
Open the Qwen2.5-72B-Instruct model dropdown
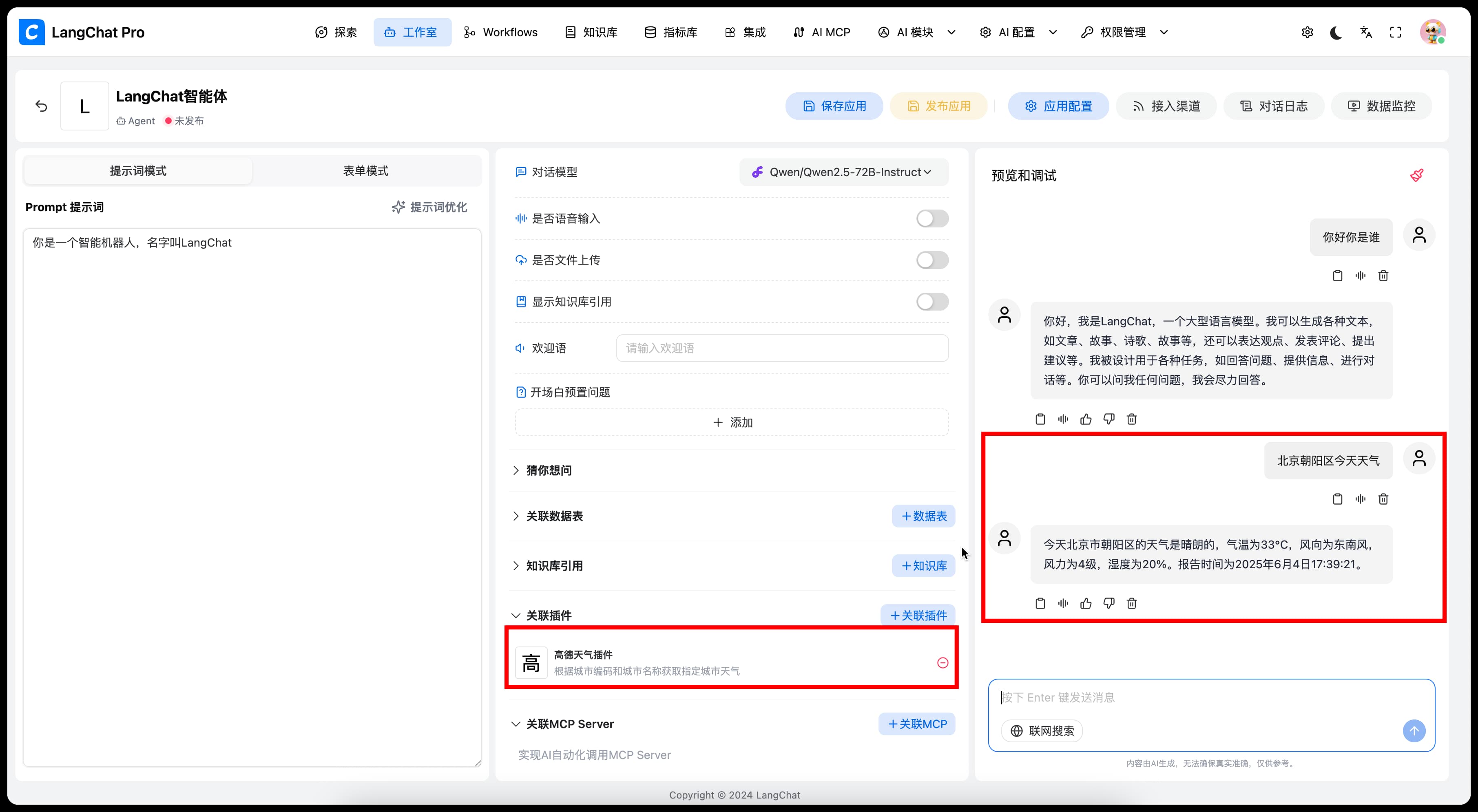pos(843,172)
